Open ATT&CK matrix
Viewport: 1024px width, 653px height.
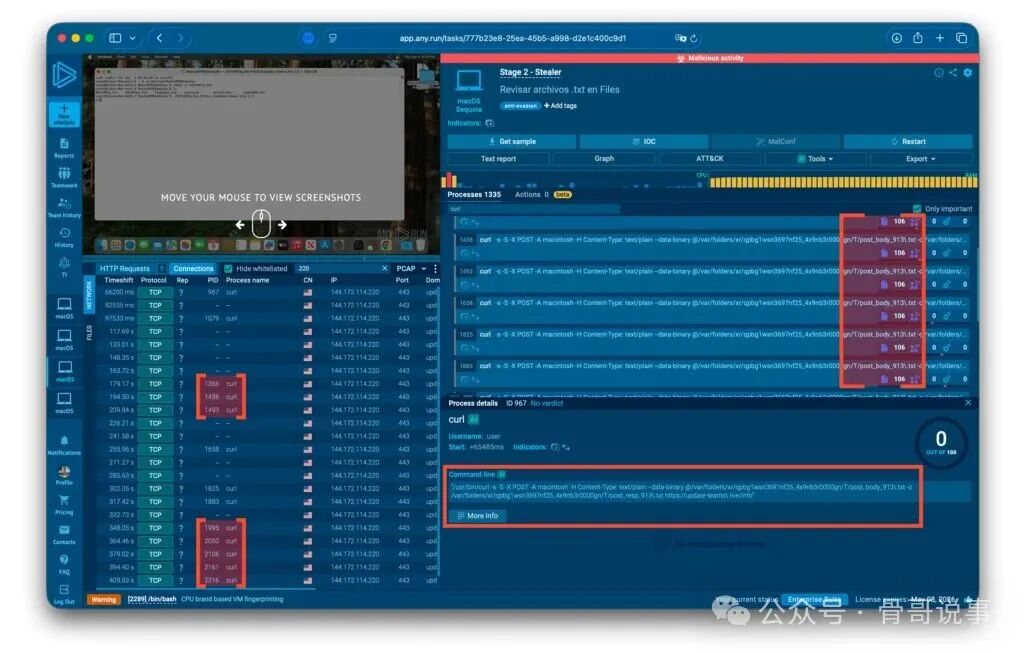(710, 159)
